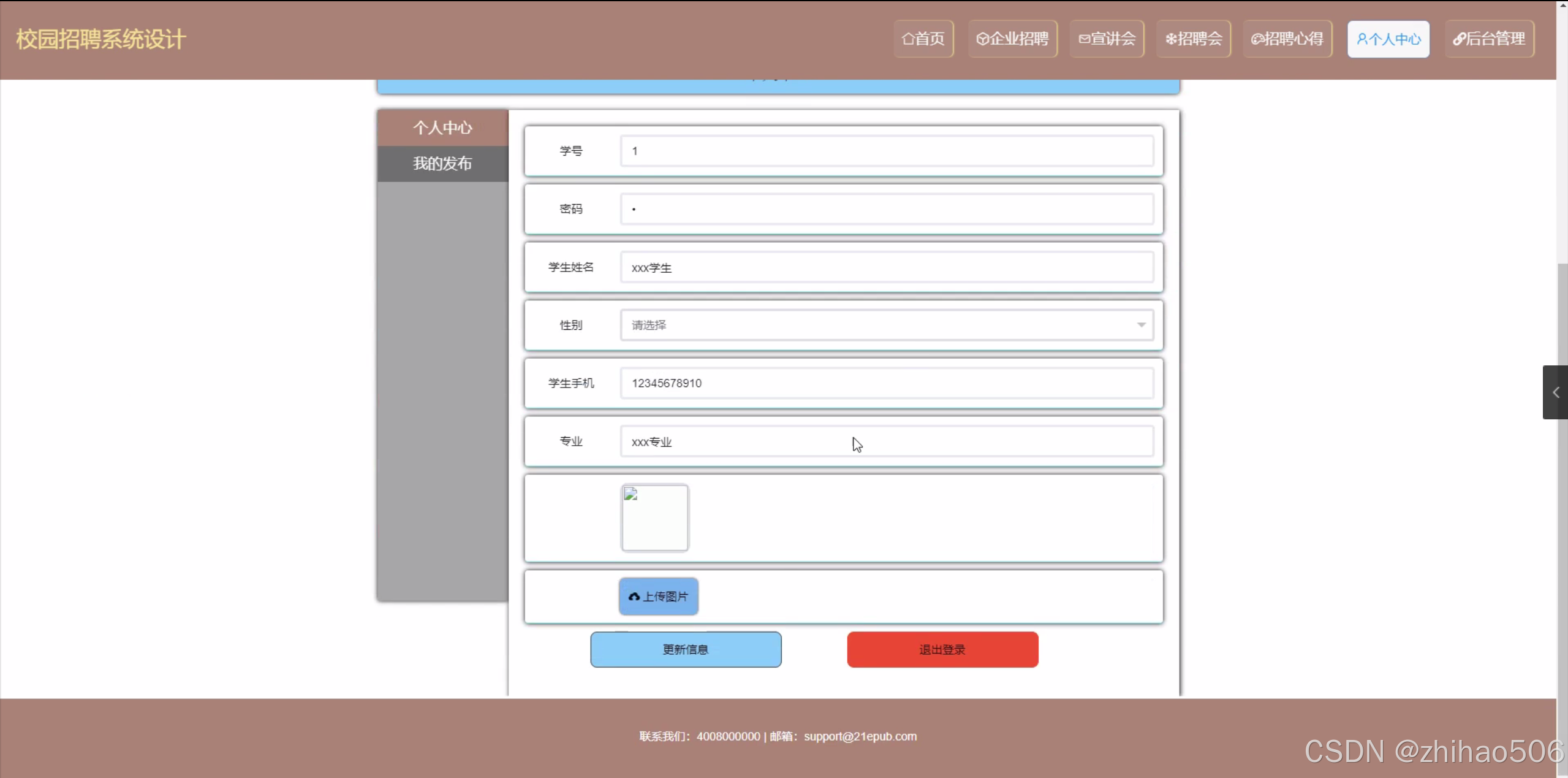Click the gamepad icon in 招聘心得

(x=1258, y=39)
